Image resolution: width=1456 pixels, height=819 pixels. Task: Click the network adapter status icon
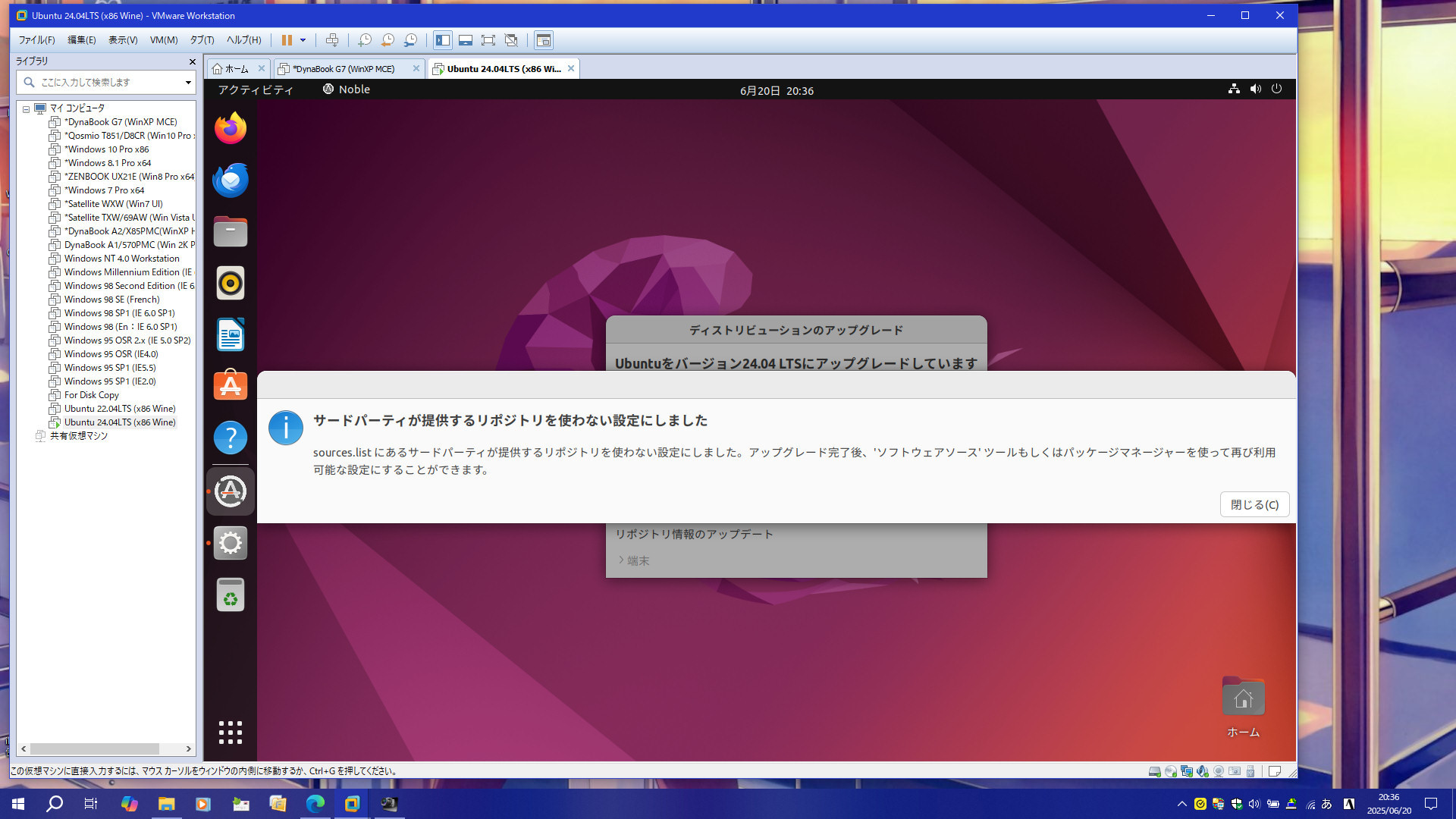click(1186, 771)
